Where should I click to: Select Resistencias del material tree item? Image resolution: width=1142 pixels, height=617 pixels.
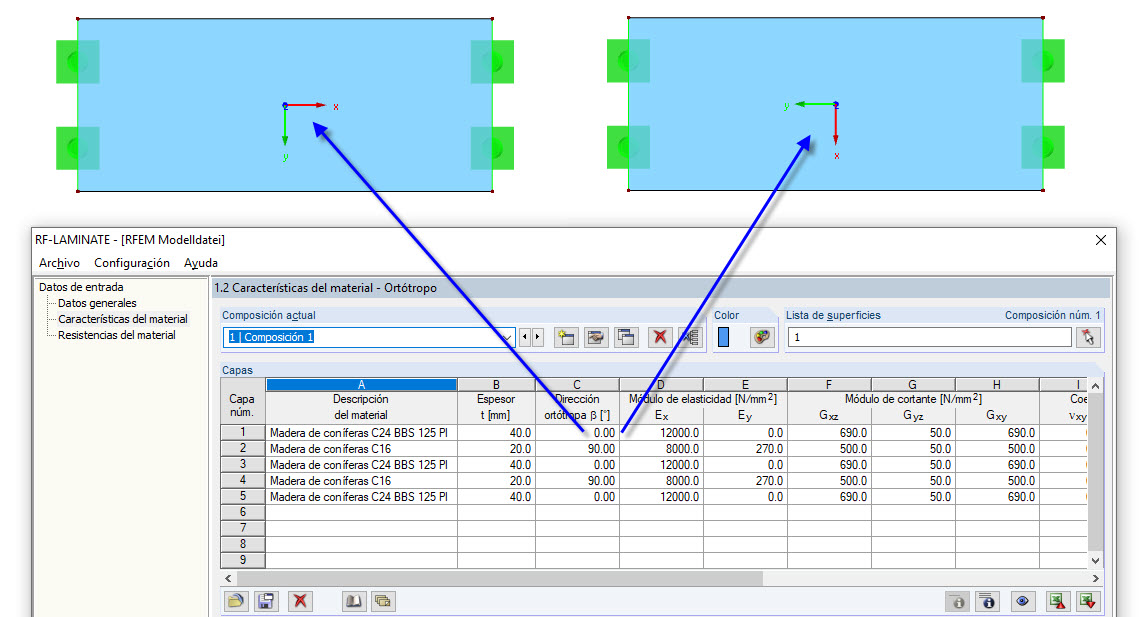click(x=117, y=335)
